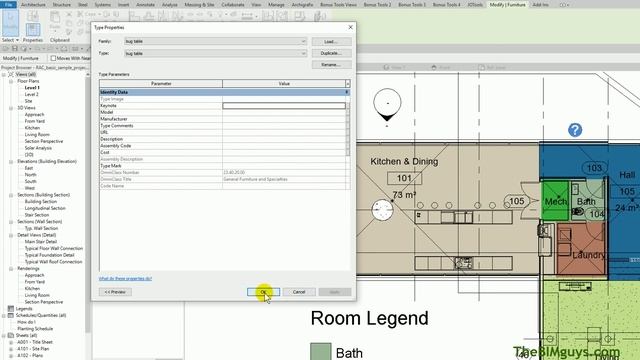Click the Cut icon in the Clipboard panel
This screenshot has width=640, height=360.
point(69,14)
